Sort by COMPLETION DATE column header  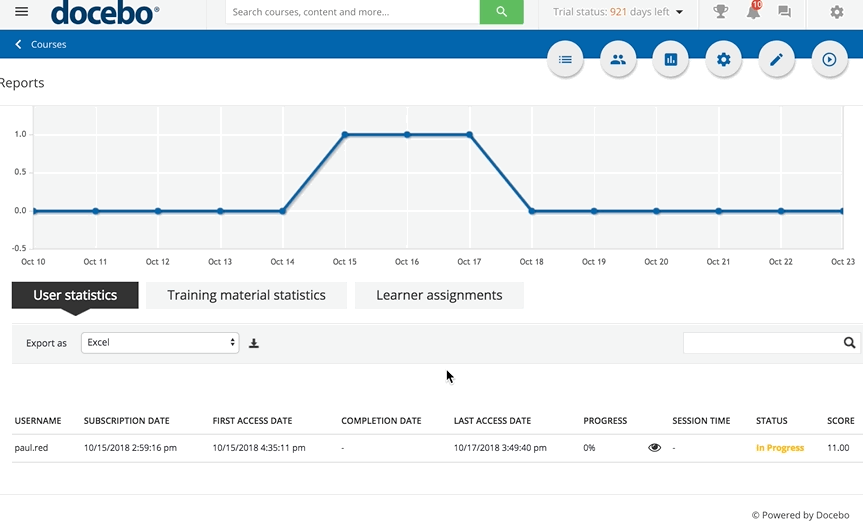(x=381, y=421)
